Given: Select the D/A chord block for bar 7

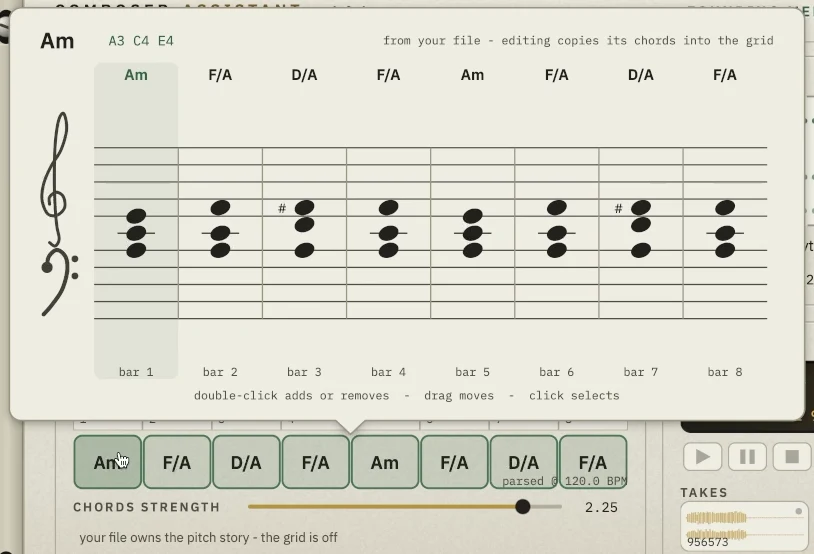Looking at the screenshot, I should 523,462.
